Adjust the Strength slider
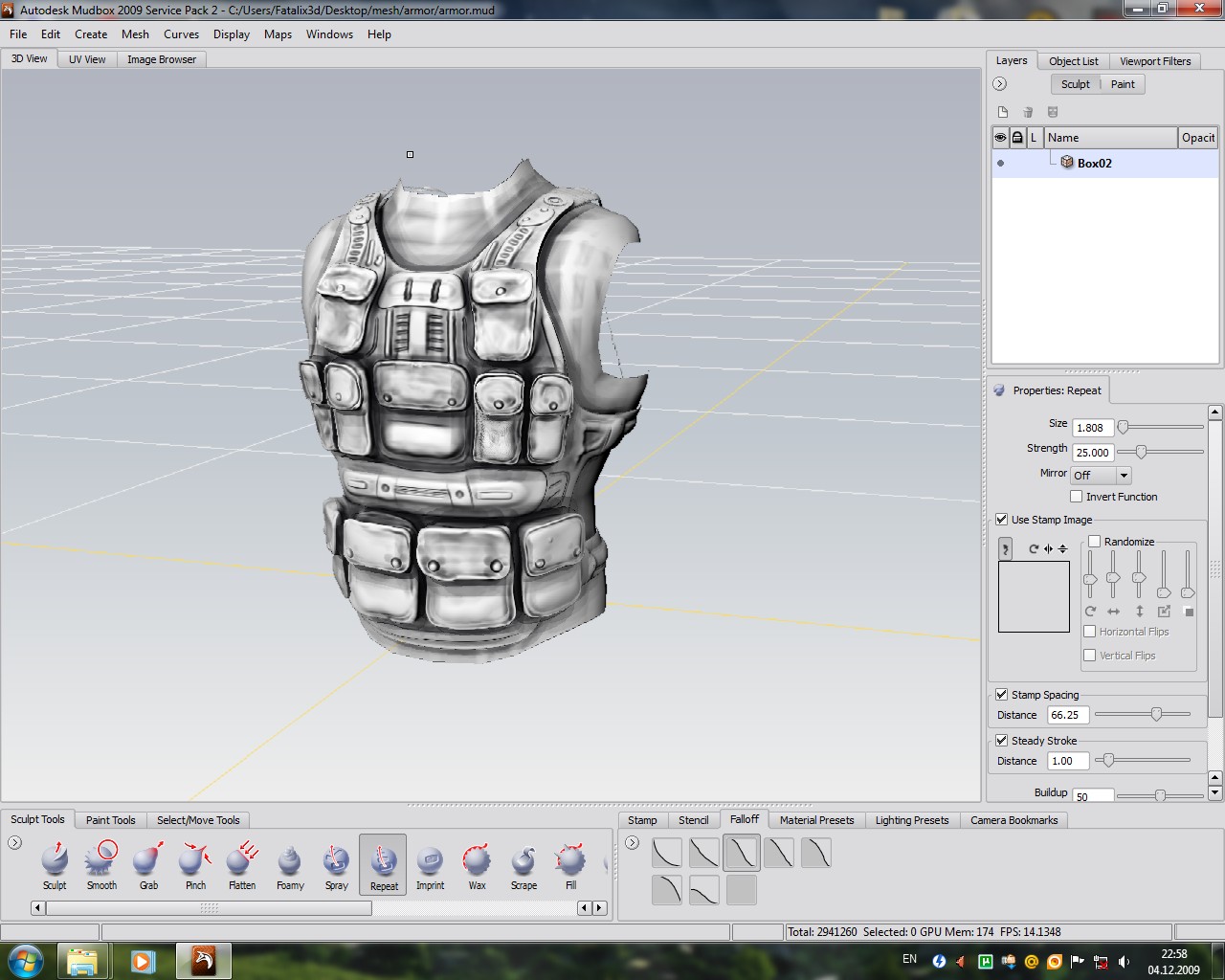The height and width of the screenshot is (980, 1225). (x=1141, y=452)
